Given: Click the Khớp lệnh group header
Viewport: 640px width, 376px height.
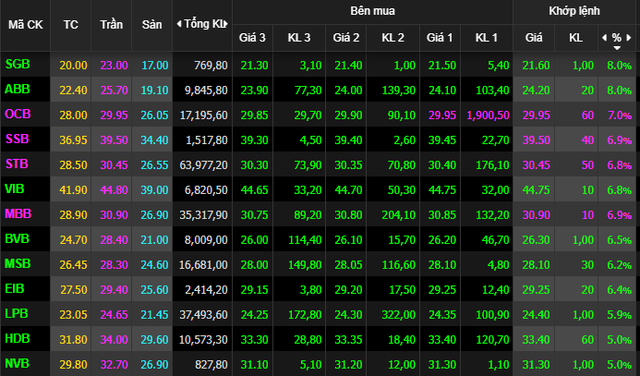Looking at the screenshot, I should (x=574, y=11).
